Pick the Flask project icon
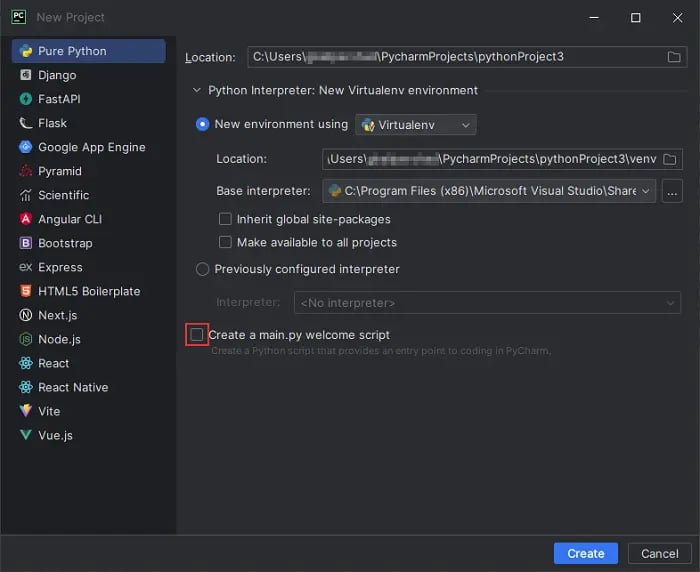The image size is (700, 572). click(x=26, y=123)
